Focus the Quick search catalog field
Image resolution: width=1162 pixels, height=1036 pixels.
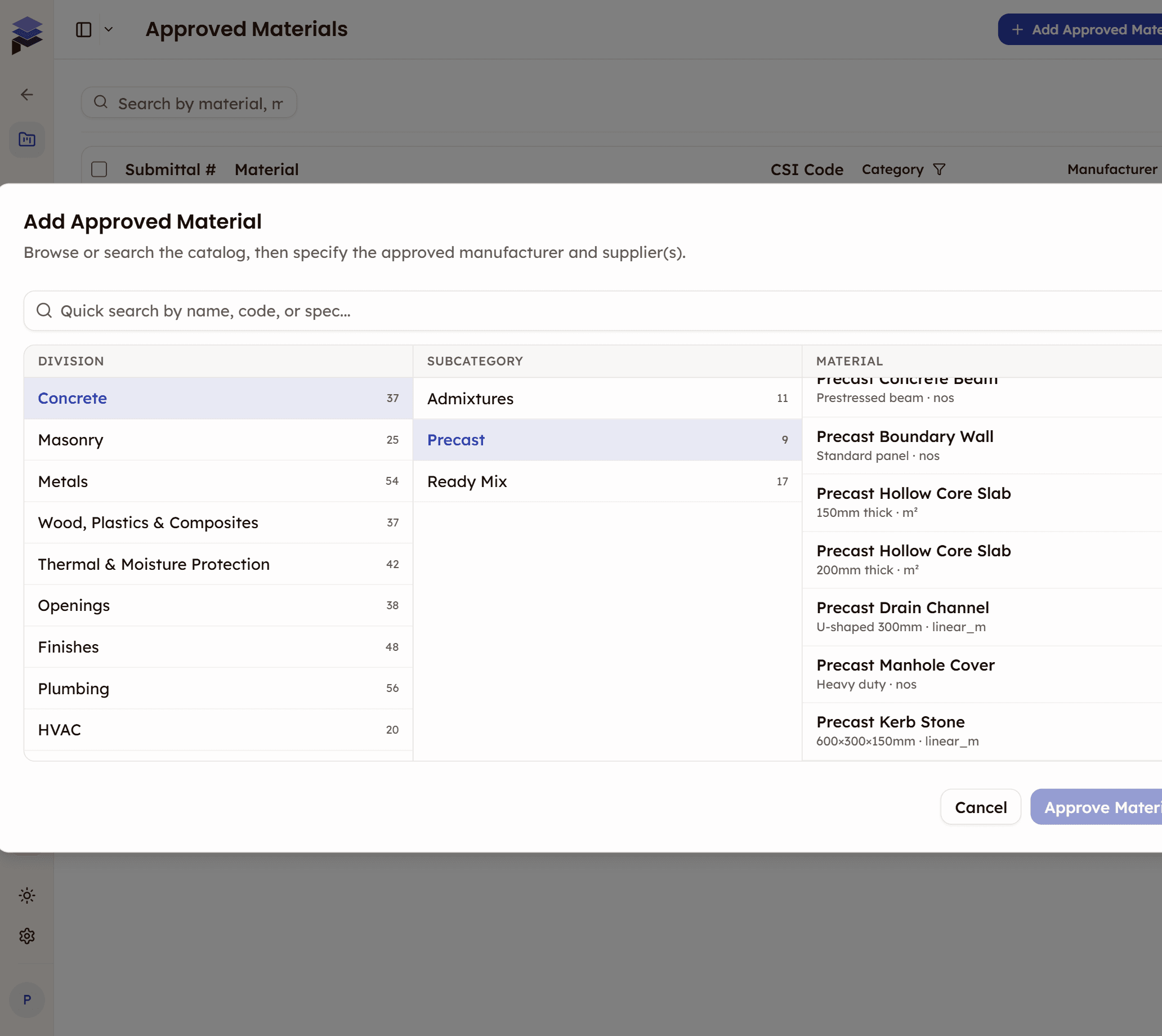coord(592,311)
